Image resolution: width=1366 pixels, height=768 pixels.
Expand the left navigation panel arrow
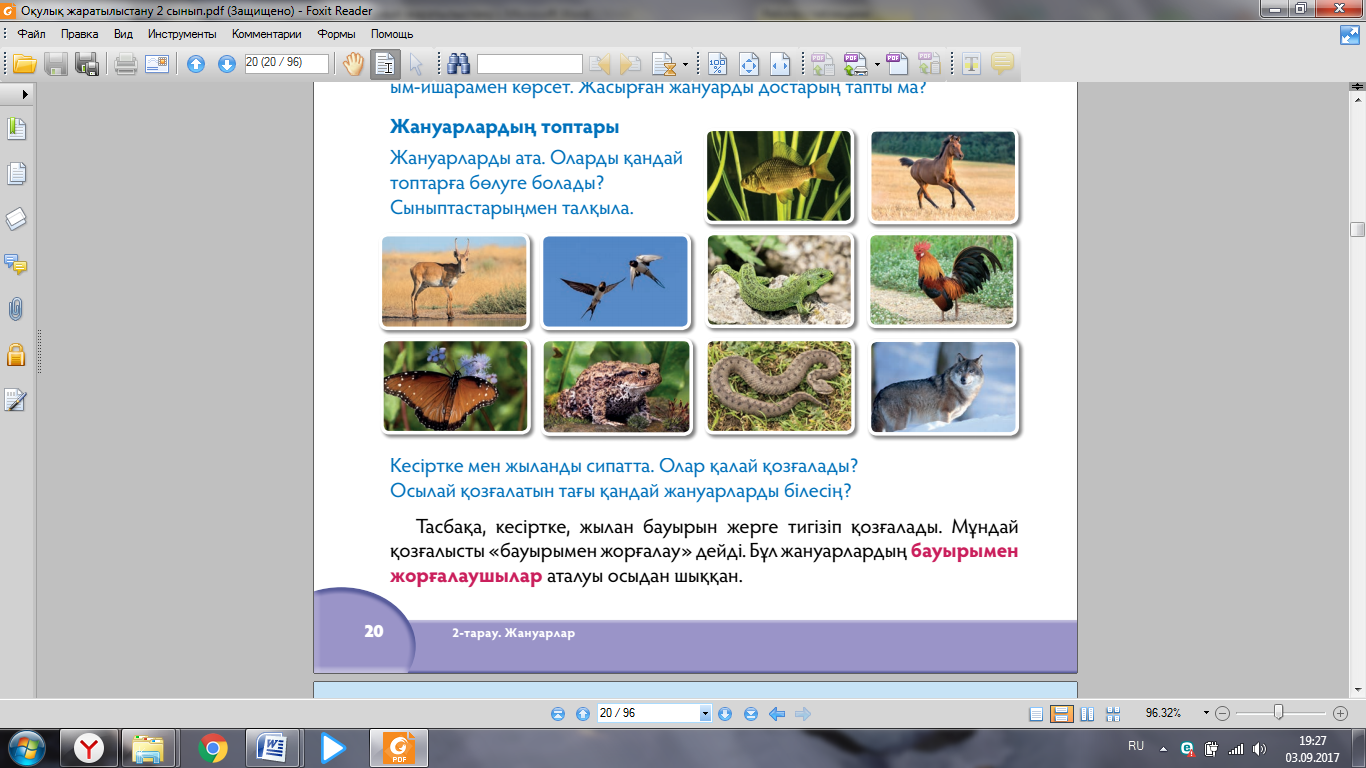pos(25,92)
